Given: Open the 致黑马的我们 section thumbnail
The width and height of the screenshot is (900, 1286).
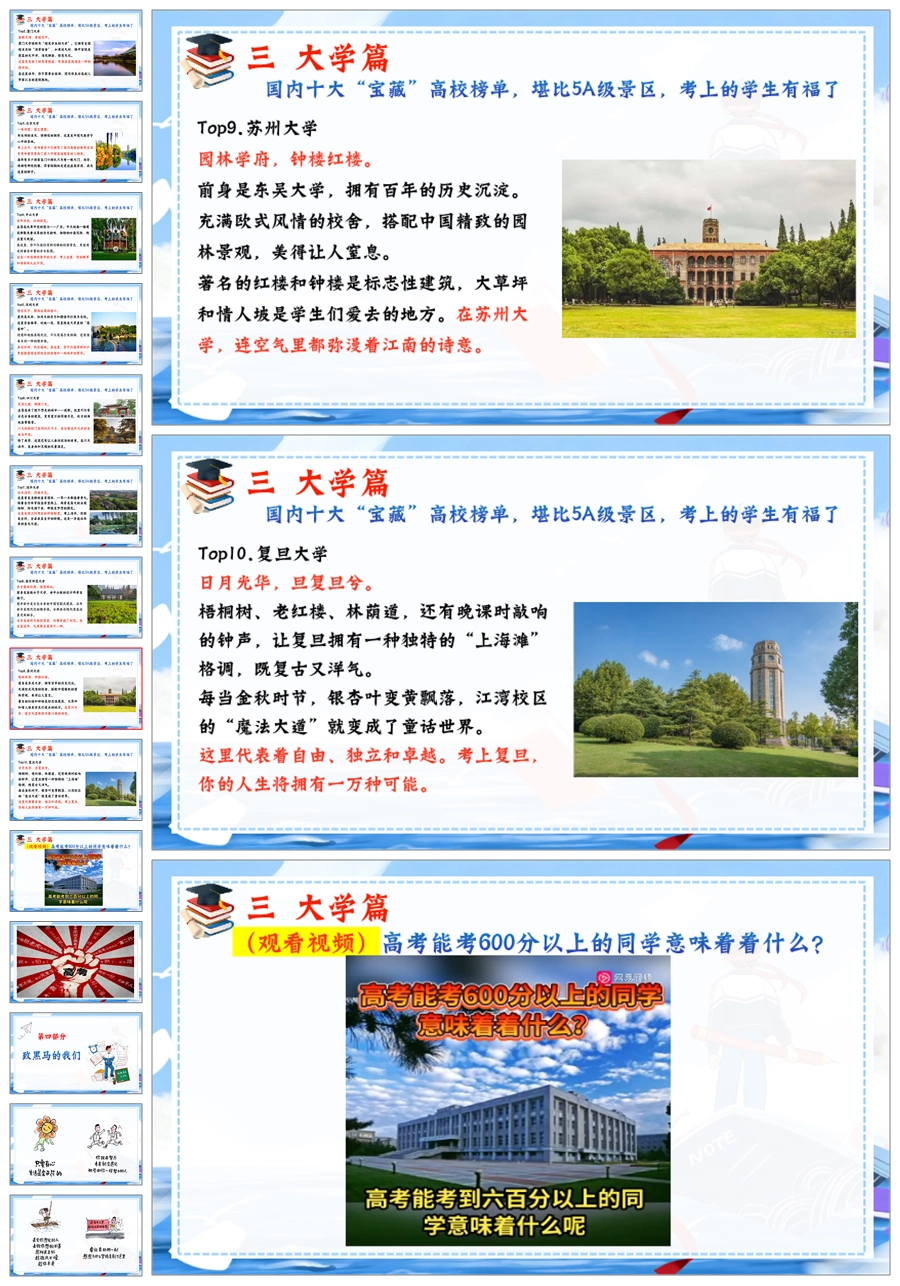Looking at the screenshot, I should coord(76,1053).
